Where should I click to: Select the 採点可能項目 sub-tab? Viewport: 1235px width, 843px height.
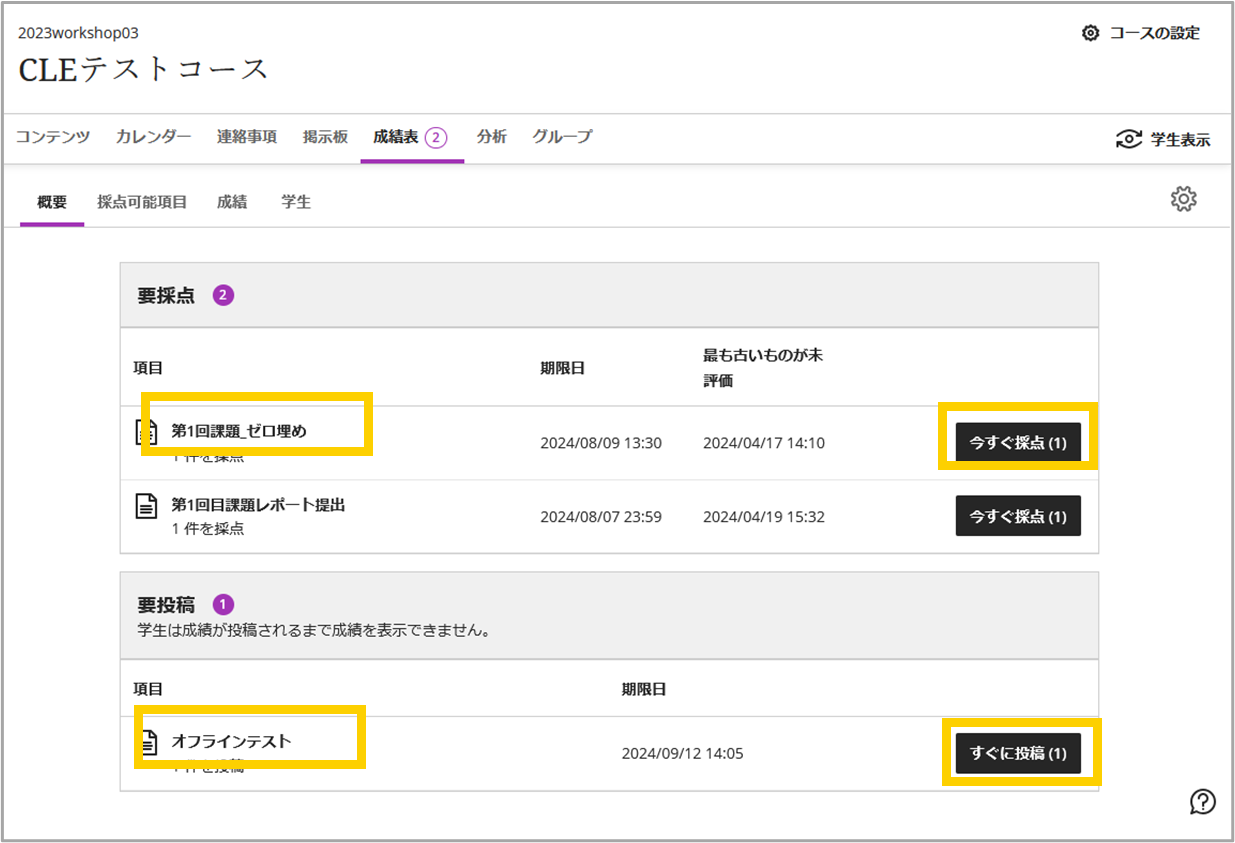tap(142, 202)
